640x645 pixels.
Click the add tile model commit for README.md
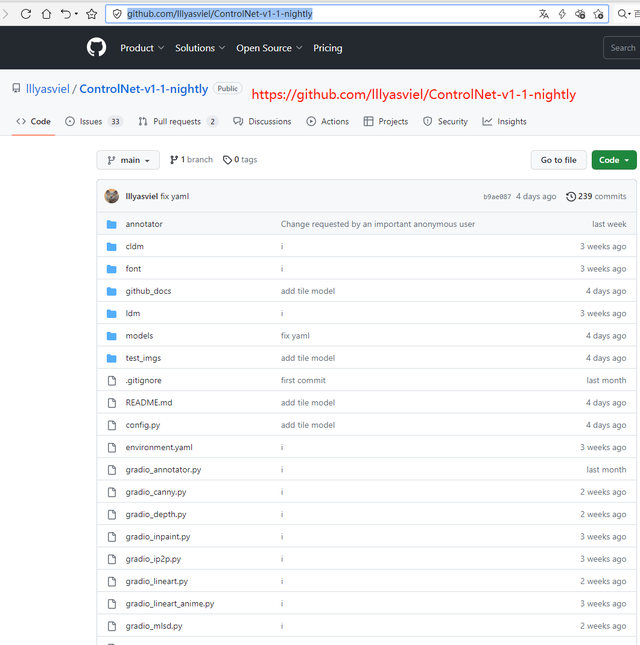tap(308, 403)
